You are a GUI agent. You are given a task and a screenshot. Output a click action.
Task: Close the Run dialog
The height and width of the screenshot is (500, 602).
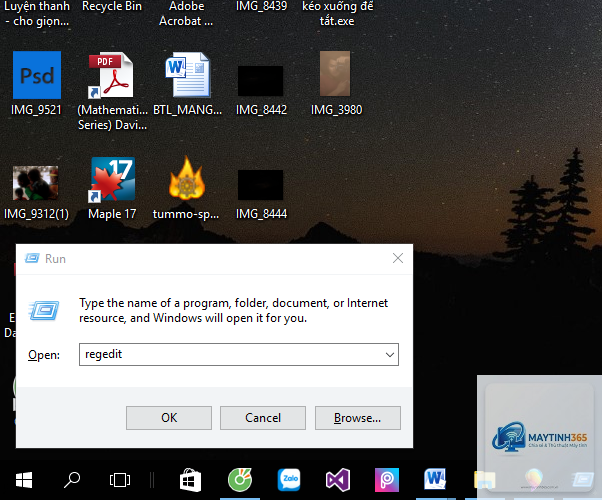point(398,258)
